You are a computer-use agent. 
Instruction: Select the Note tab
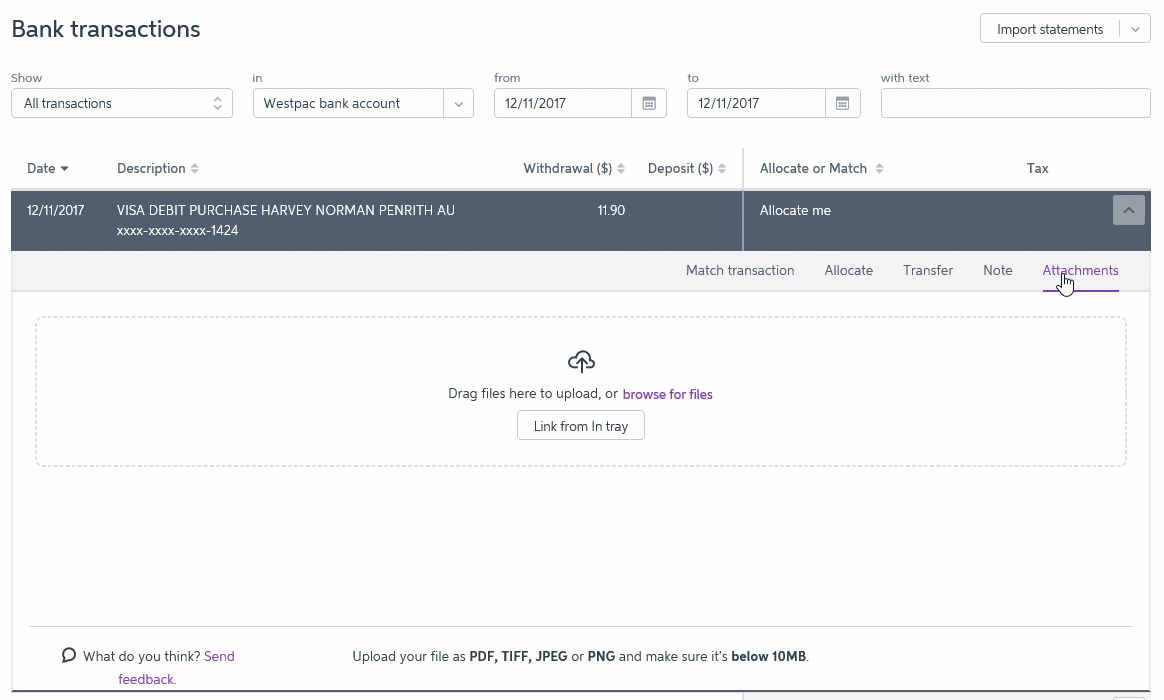pyautogui.click(x=997, y=270)
